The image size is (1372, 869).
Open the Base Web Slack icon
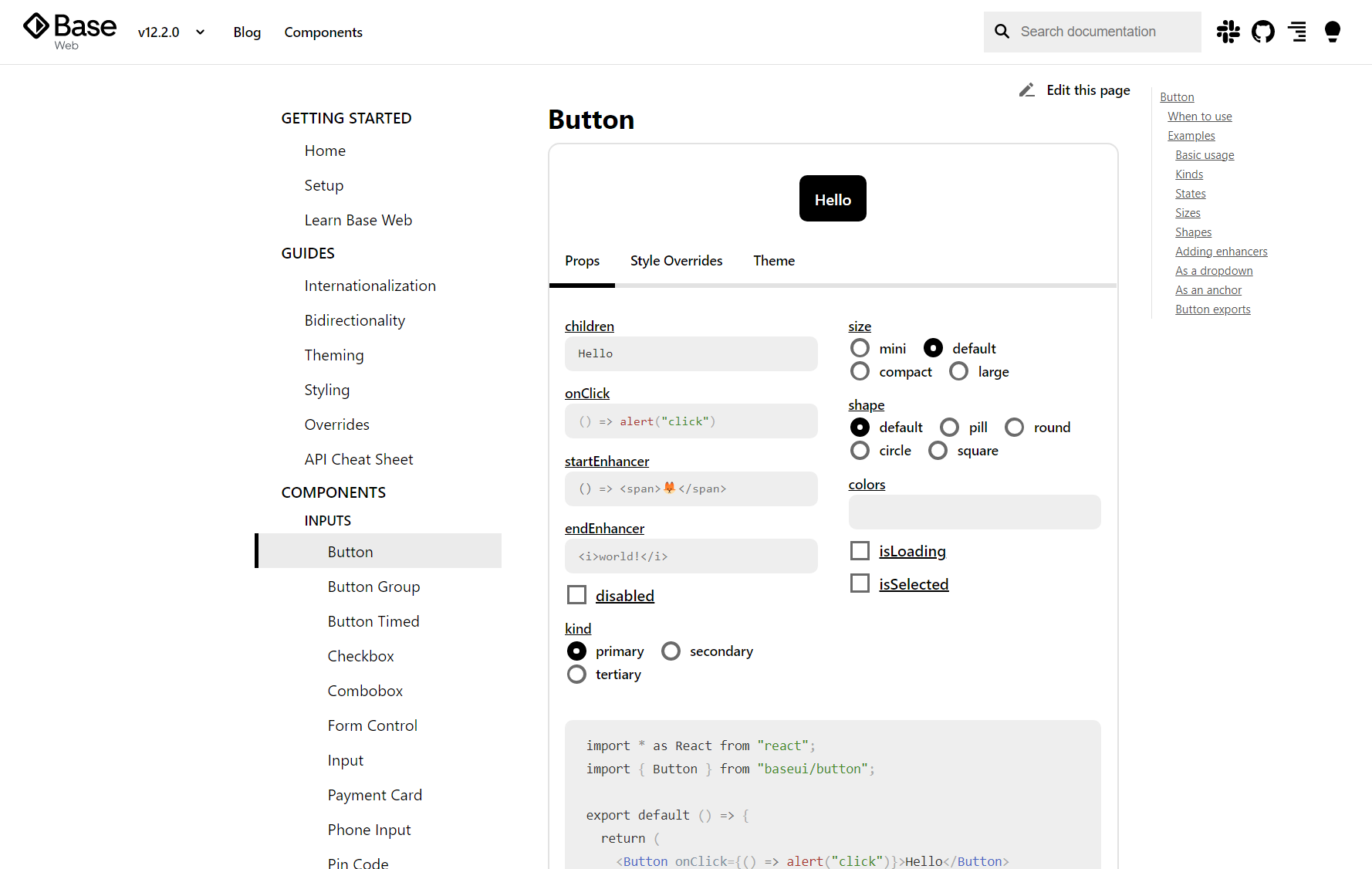(1228, 32)
